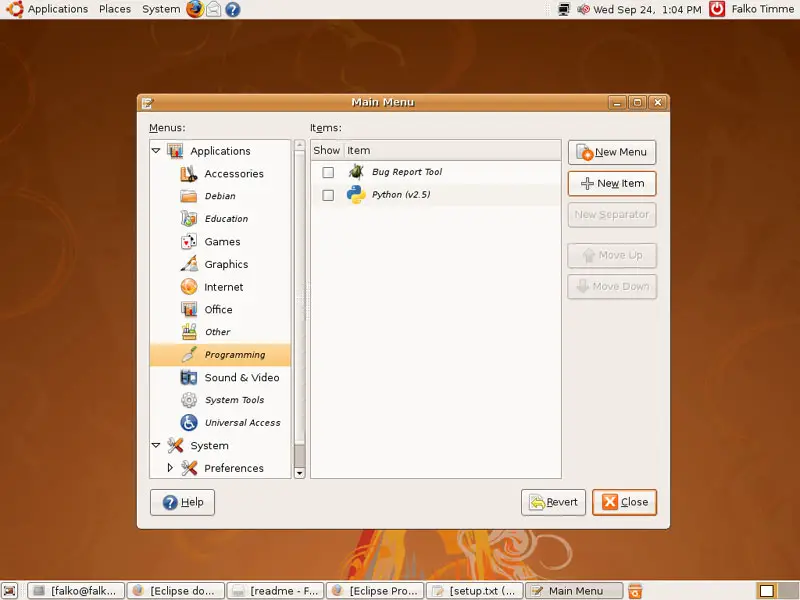Click the Graphics category icon
800x600 pixels.
(x=189, y=264)
